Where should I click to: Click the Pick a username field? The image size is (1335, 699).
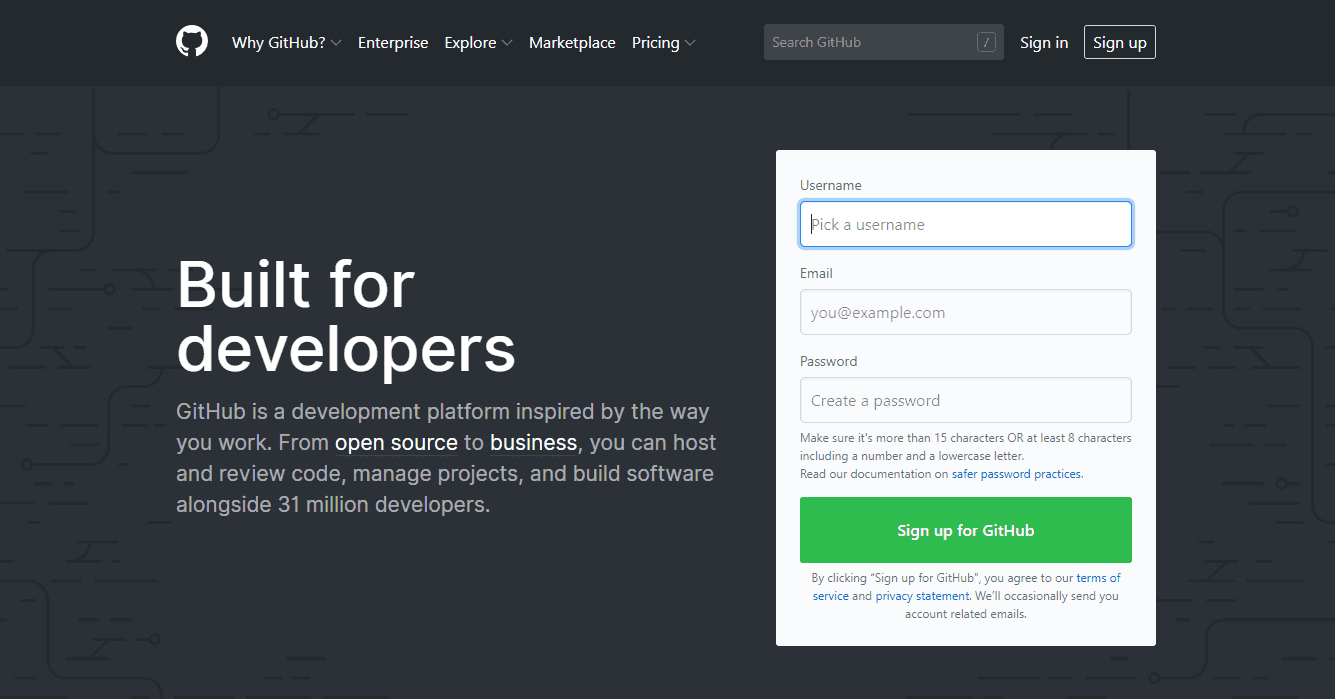tap(966, 224)
